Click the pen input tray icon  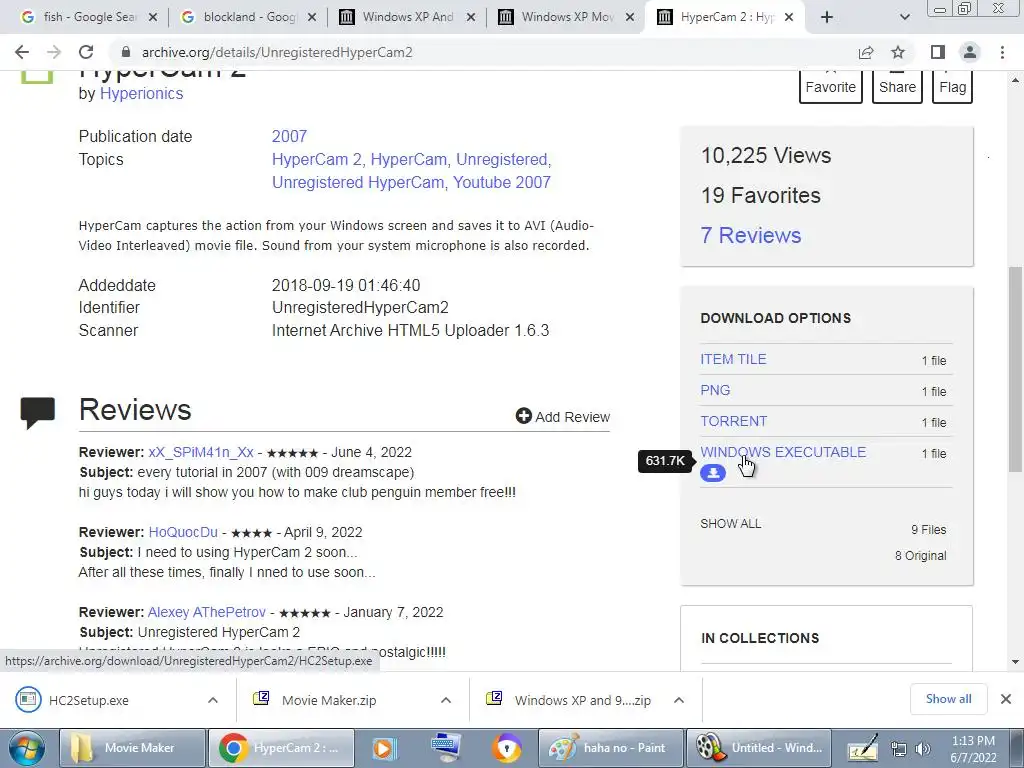862,748
